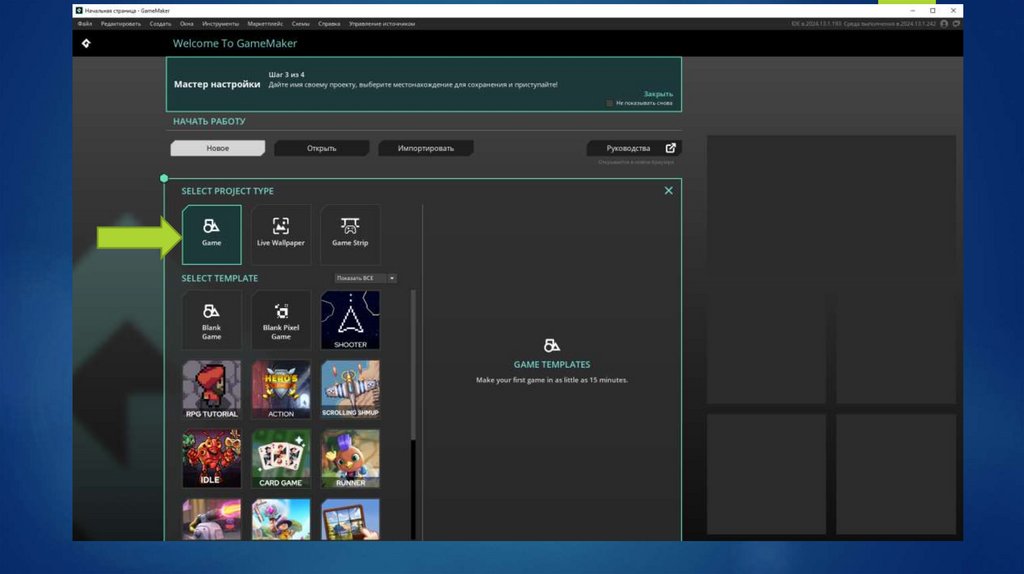1024x574 pixels.
Task: Click the Импортировать button
Action: tap(425, 148)
